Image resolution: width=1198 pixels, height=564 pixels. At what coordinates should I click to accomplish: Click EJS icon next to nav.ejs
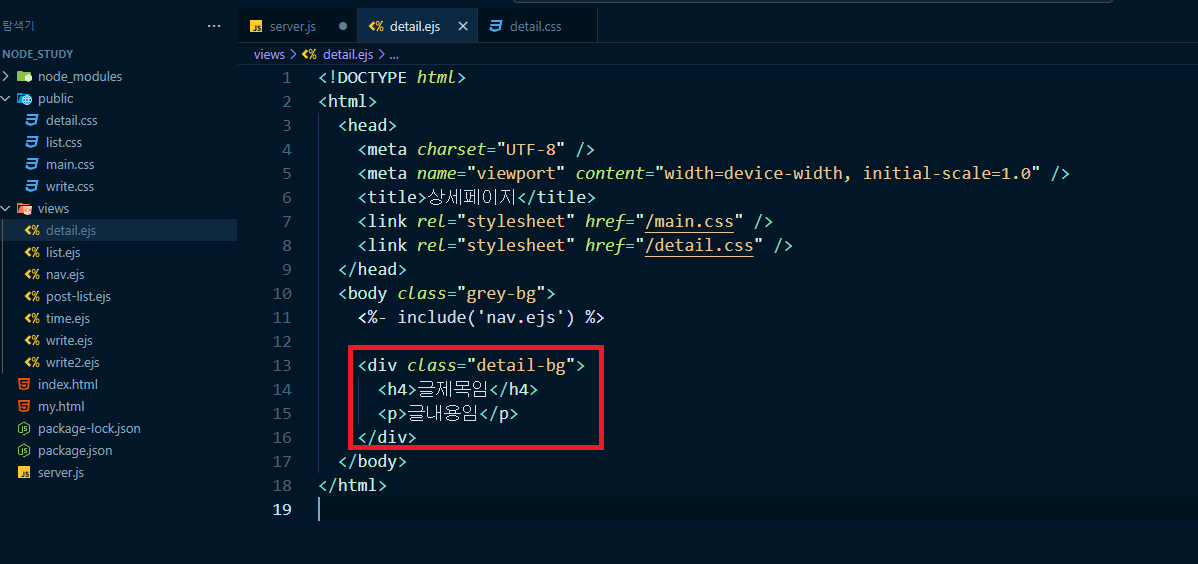point(32,274)
